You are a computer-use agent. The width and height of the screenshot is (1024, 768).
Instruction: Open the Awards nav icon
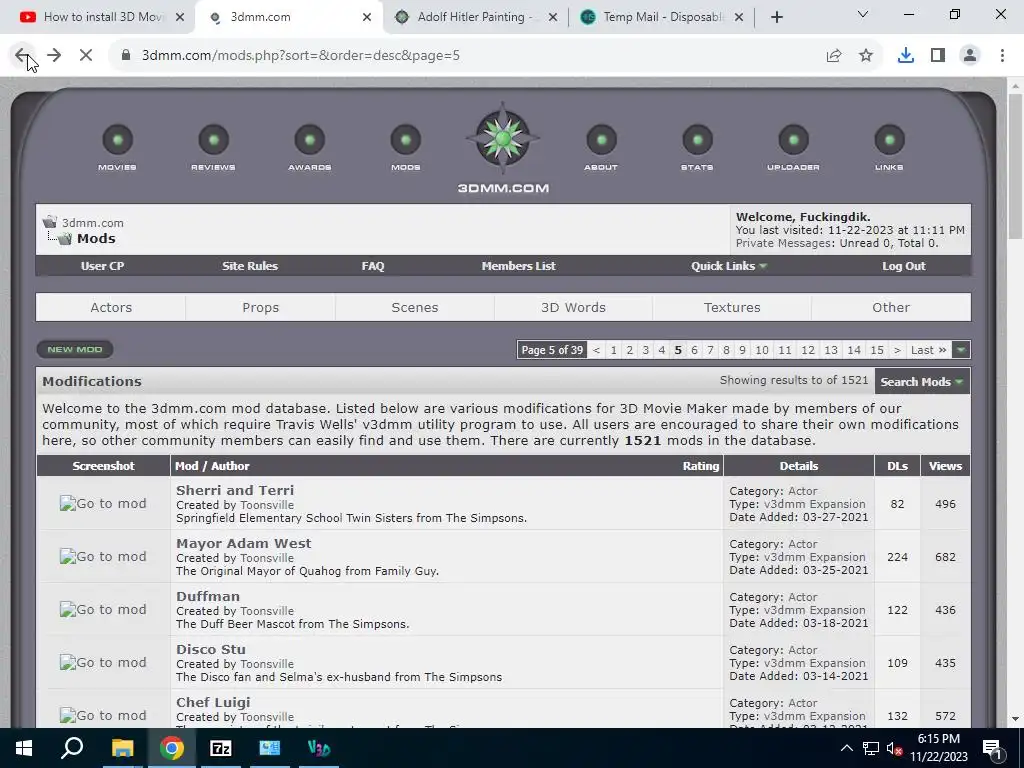click(x=310, y=140)
